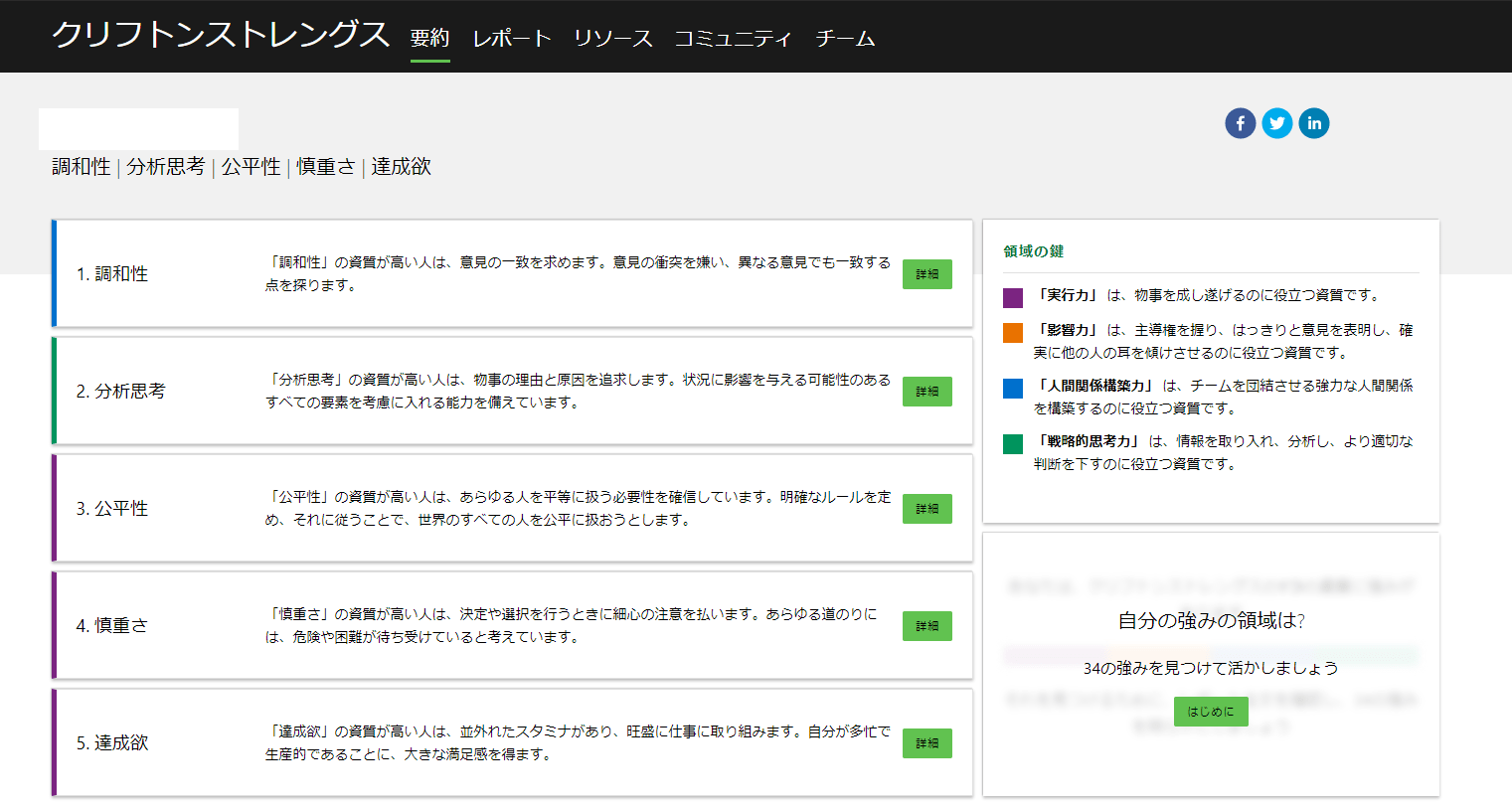Click 慎重さ in the top summary line

point(326,167)
